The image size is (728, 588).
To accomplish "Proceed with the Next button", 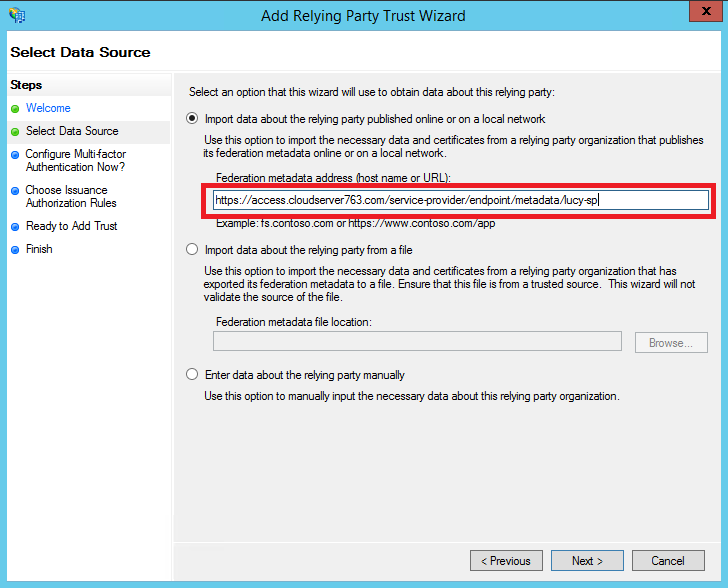I will tap(587, 561).
